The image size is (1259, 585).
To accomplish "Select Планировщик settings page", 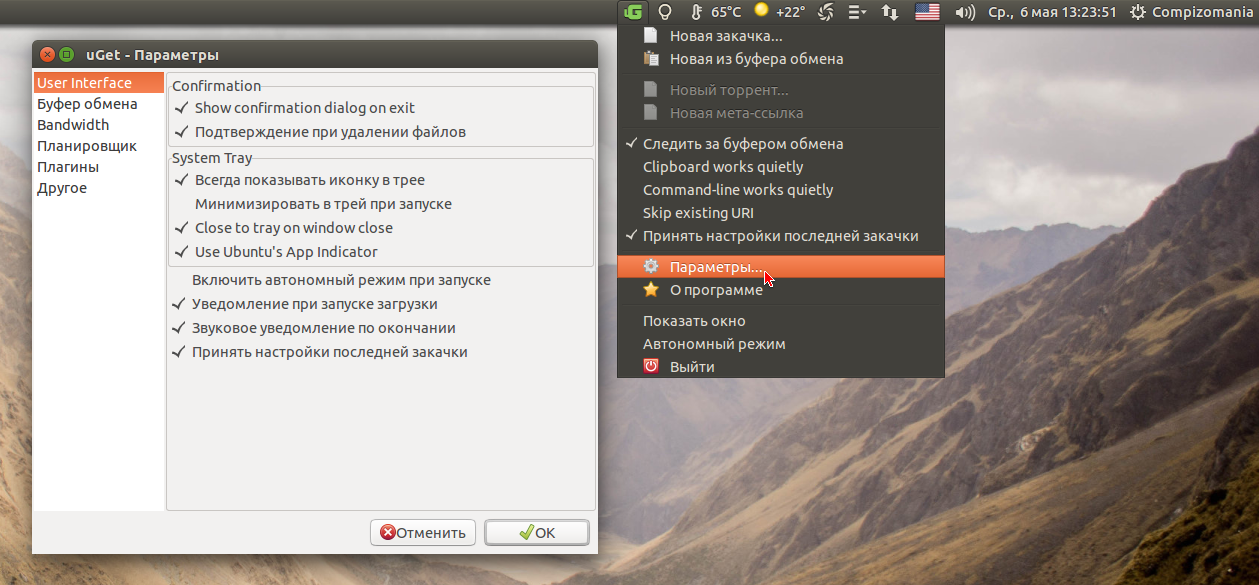I will pyautogui.click(x=98, y=146).
